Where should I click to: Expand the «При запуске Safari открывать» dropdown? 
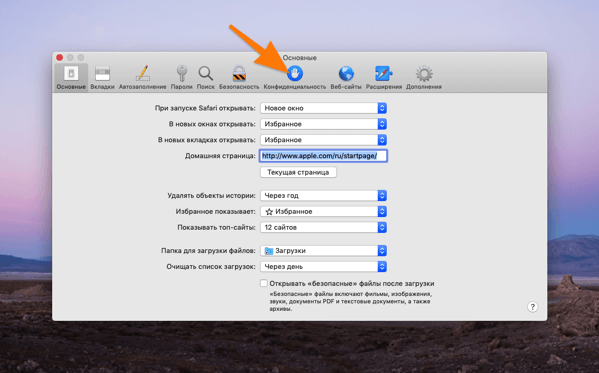tap(324, 108)
